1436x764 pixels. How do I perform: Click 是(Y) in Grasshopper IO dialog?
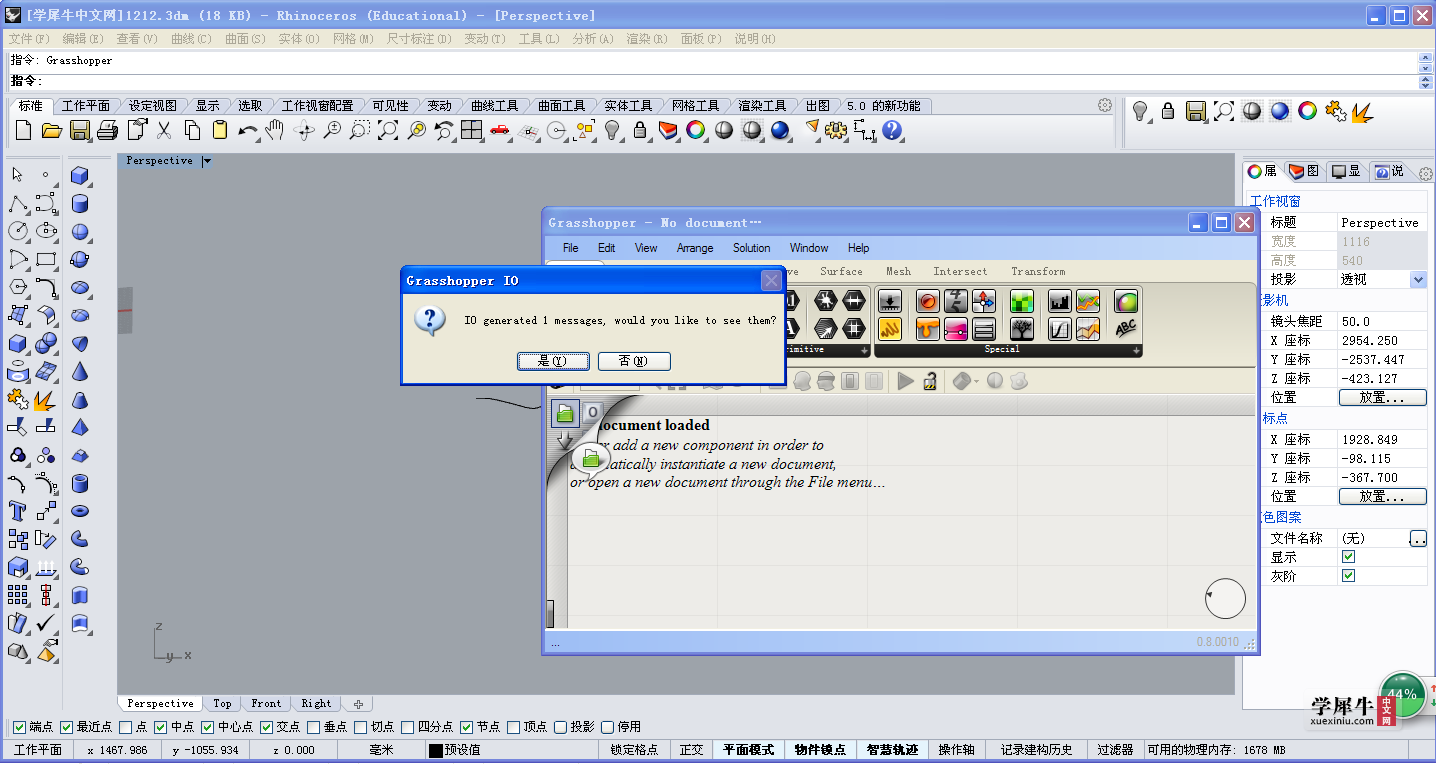553,361
